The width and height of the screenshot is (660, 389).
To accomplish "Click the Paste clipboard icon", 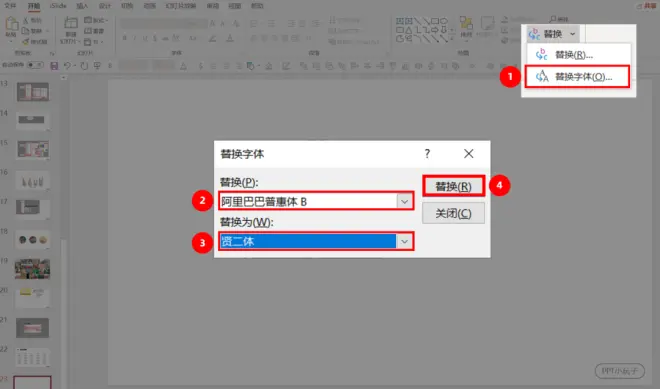I will (11, 25).
